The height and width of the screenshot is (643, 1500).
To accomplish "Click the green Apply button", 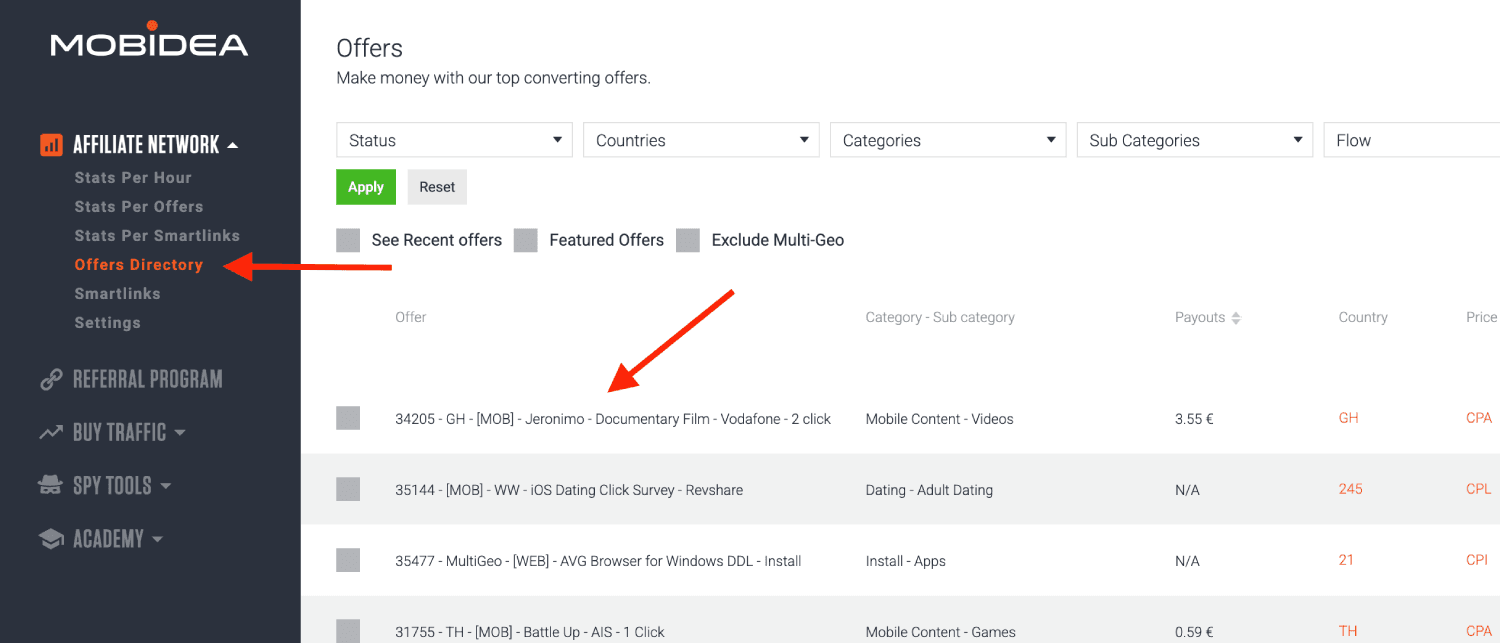I will point(366,187).
